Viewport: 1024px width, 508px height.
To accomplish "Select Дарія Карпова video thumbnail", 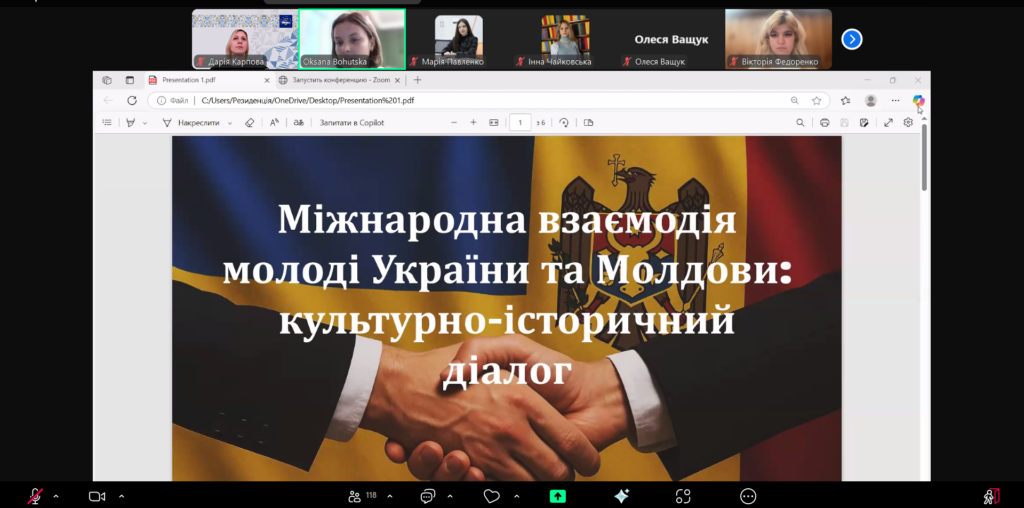I will tap(245, 39).
